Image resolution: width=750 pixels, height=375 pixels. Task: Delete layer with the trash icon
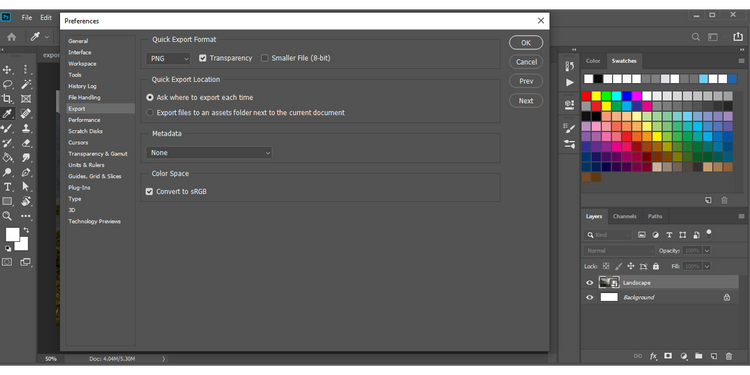[728, 356]
